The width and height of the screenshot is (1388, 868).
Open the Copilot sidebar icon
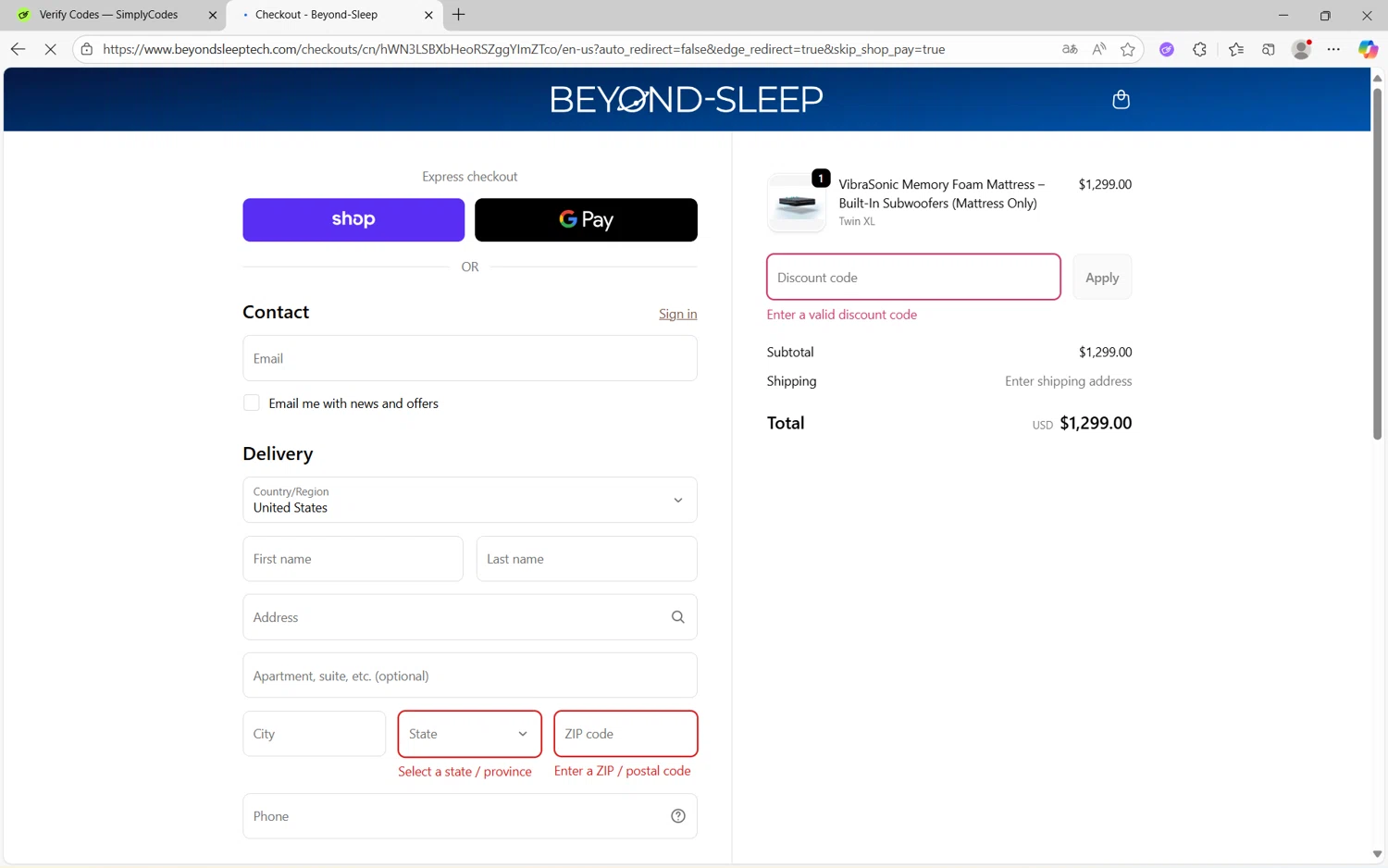tap(1368, 49)
